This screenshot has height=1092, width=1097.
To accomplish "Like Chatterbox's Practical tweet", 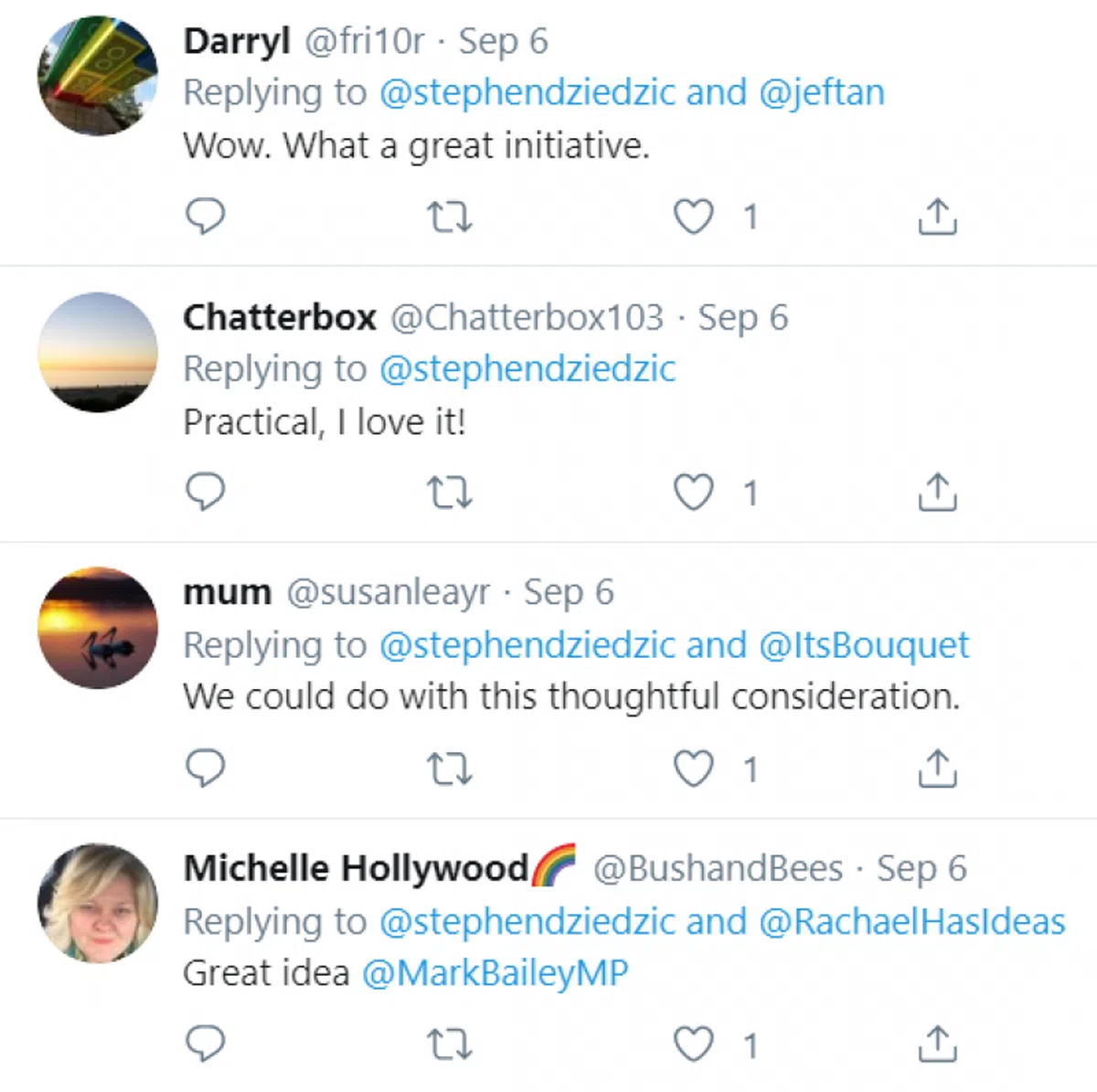I will pos(693,493).
